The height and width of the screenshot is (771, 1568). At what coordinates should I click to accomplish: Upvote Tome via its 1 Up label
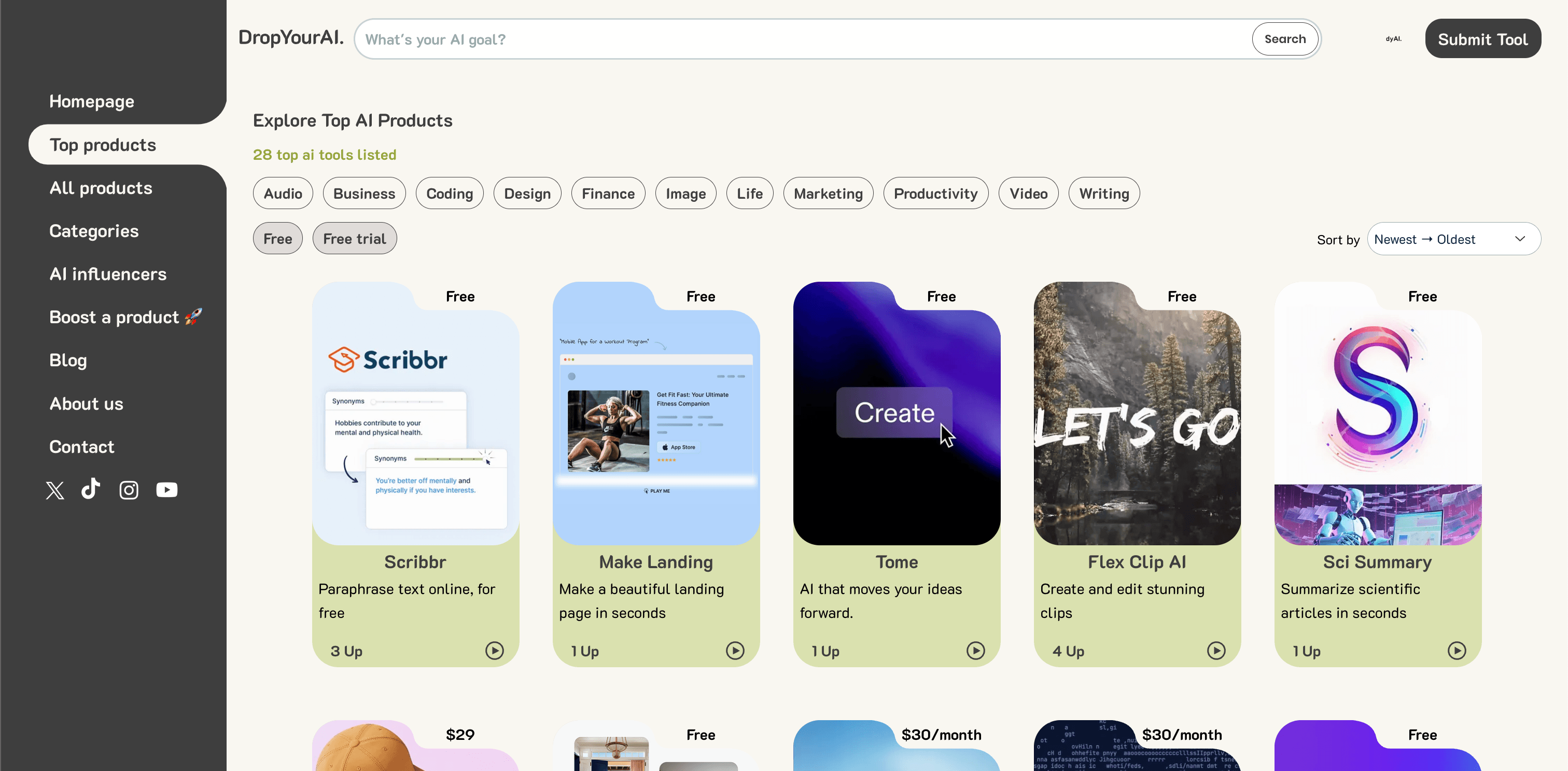[825, 651]
